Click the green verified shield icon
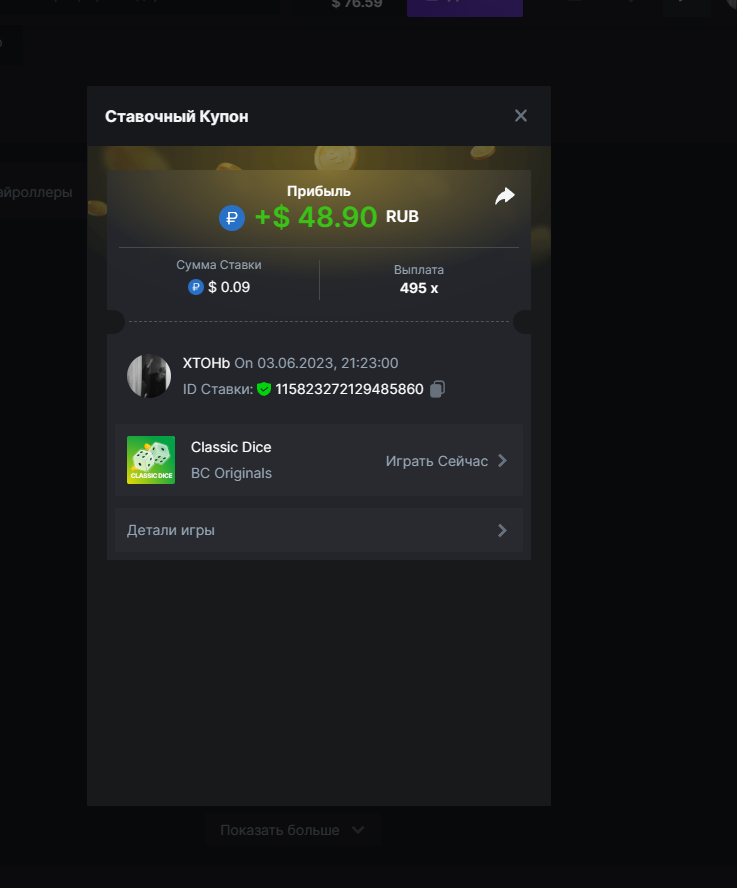The width and height of the screenshot is (737, 888). pos(264,389)
